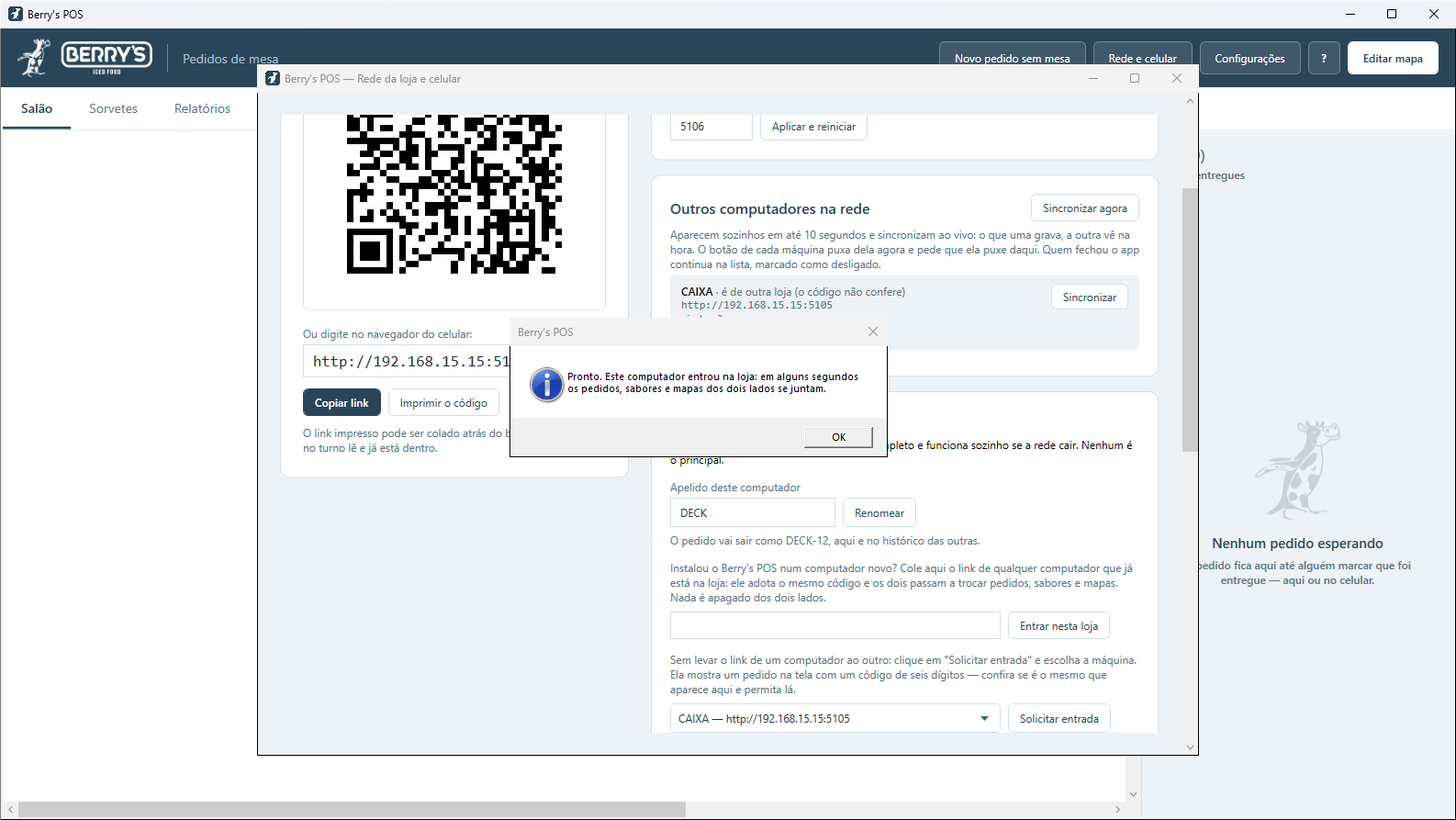Image resolution: width=1456 pixels, height=820 pixels.
Task: Open Configurações in the main window
Action: point(1249,58)
